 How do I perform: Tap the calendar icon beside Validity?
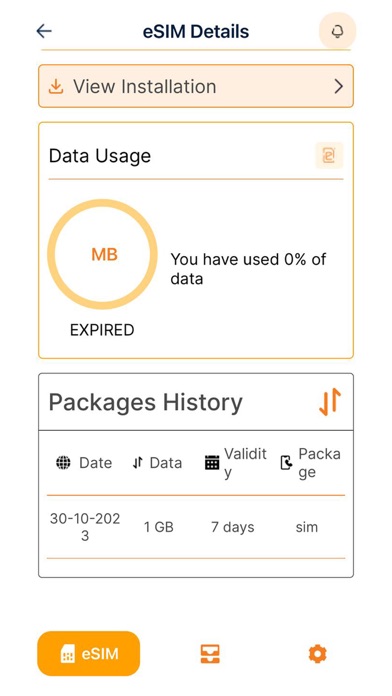coord(212,463)
